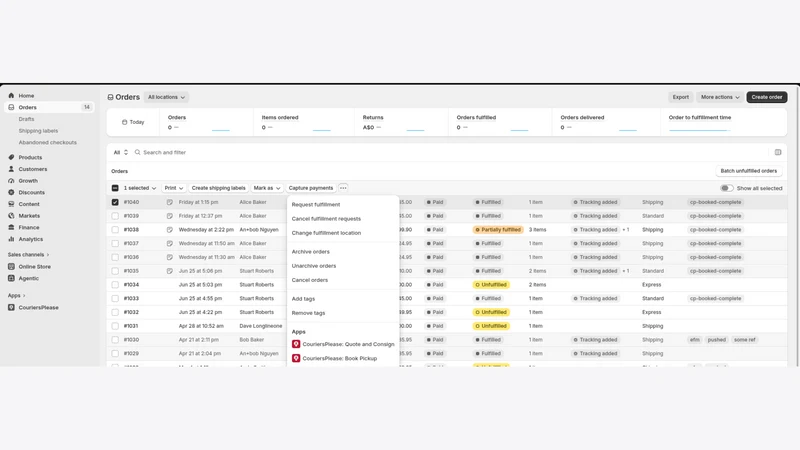Open the edit columns icon at table right
Image resolution: width=800 pixels, height=450 pixels.
(778, 152)
